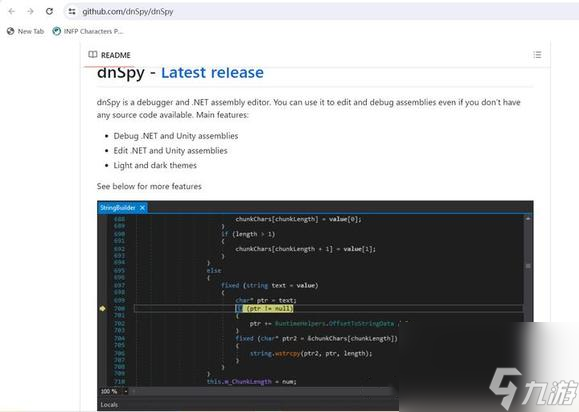Click the yellow current-statement arrow marker
Image resolution: width=579 pixels, height=412 pixels.
(102, 308)
